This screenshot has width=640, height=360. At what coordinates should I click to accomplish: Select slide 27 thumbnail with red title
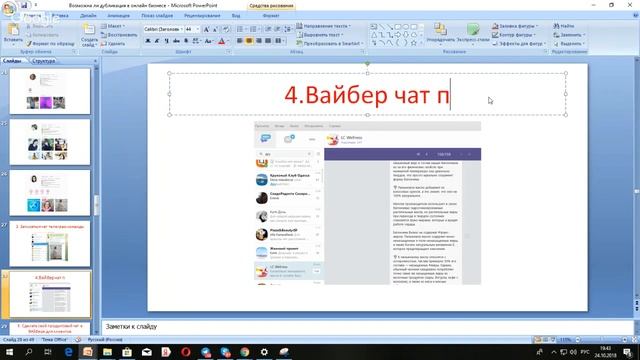50,244
